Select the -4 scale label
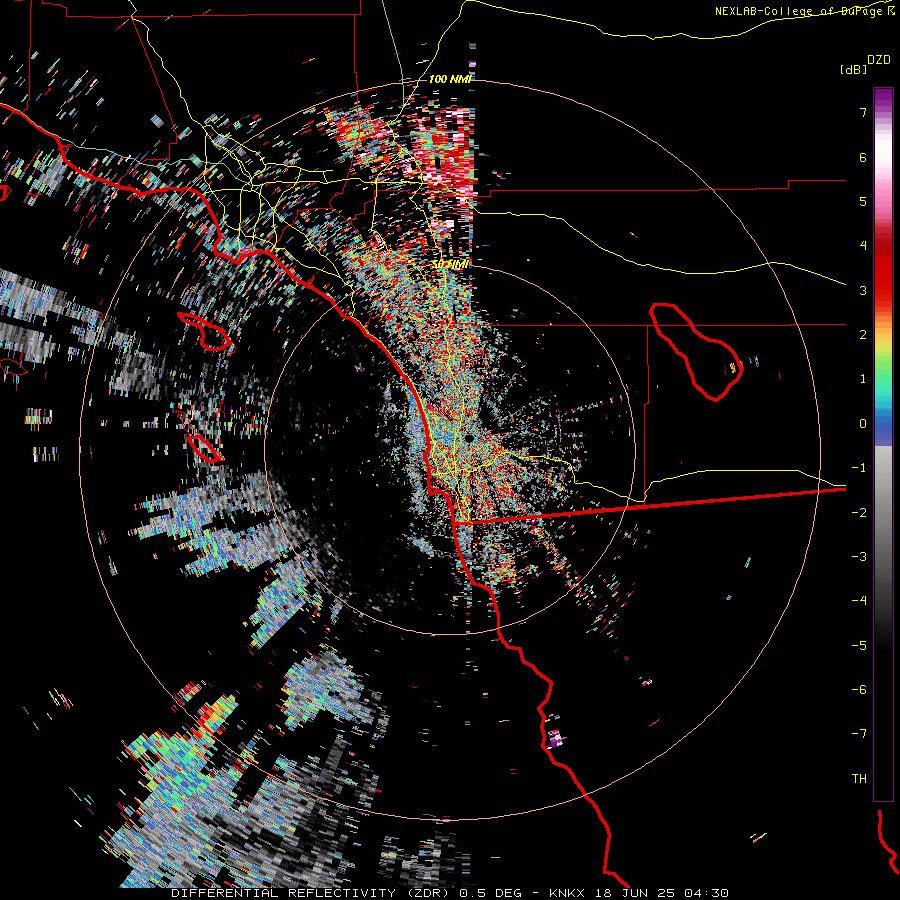Screen dimensions: 900x900 click(859, 601)
